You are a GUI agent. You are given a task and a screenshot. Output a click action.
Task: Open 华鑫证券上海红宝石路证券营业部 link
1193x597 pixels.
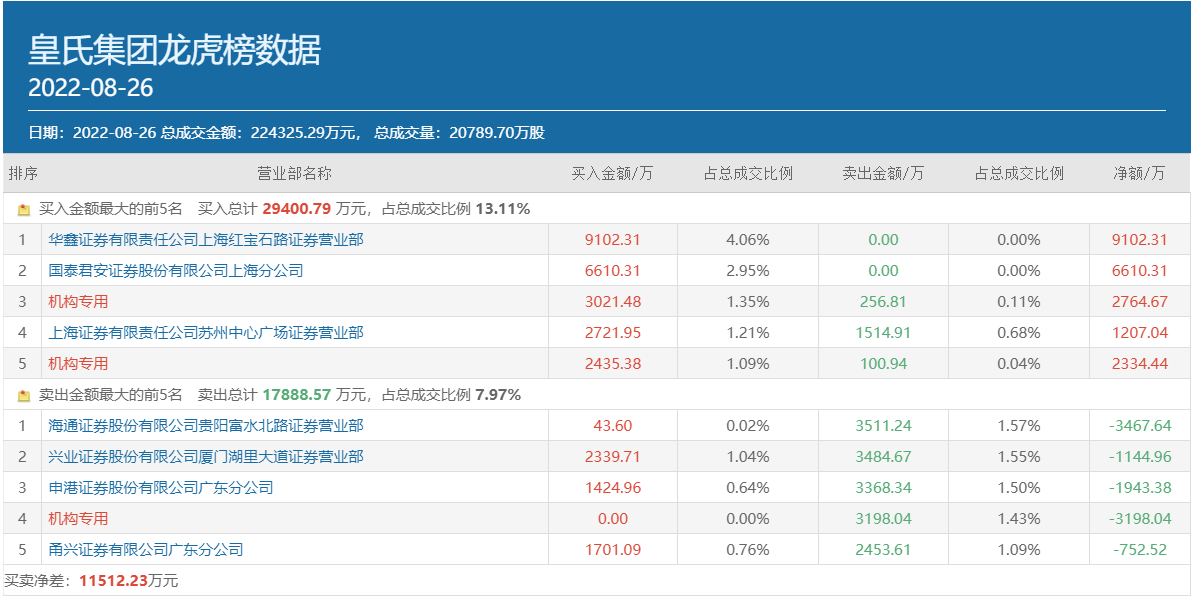coord(205,240)
